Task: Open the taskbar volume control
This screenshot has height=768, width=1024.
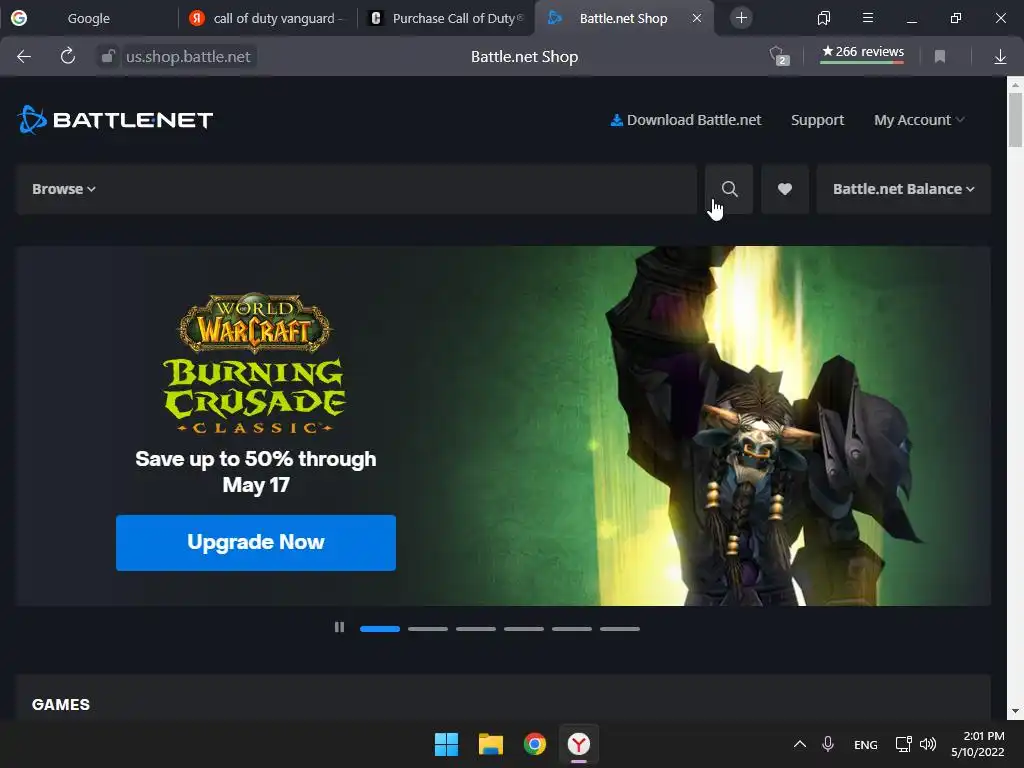Action: [928, 744]
